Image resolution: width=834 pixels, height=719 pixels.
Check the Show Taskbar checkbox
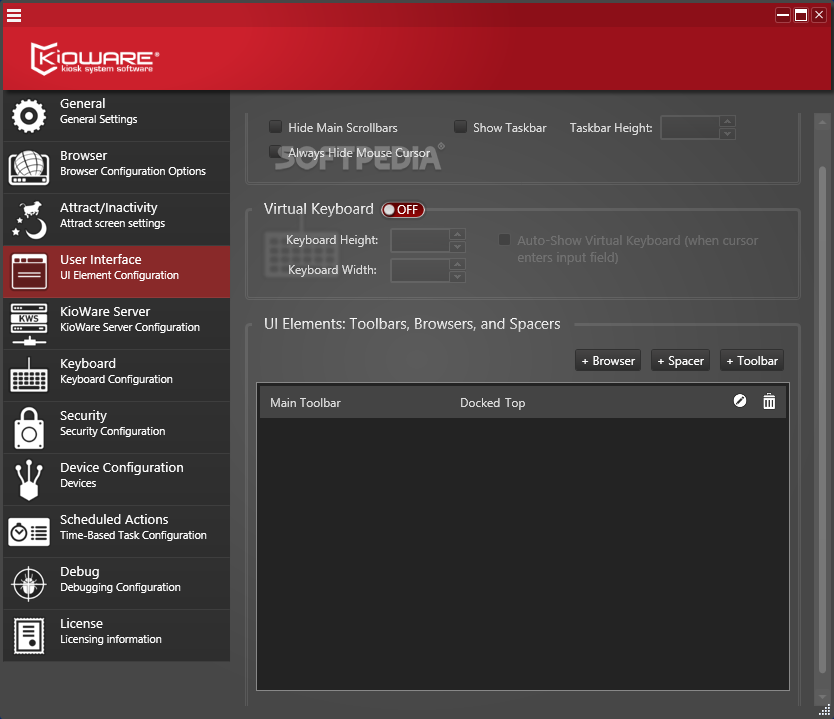[x=460, y=127]
